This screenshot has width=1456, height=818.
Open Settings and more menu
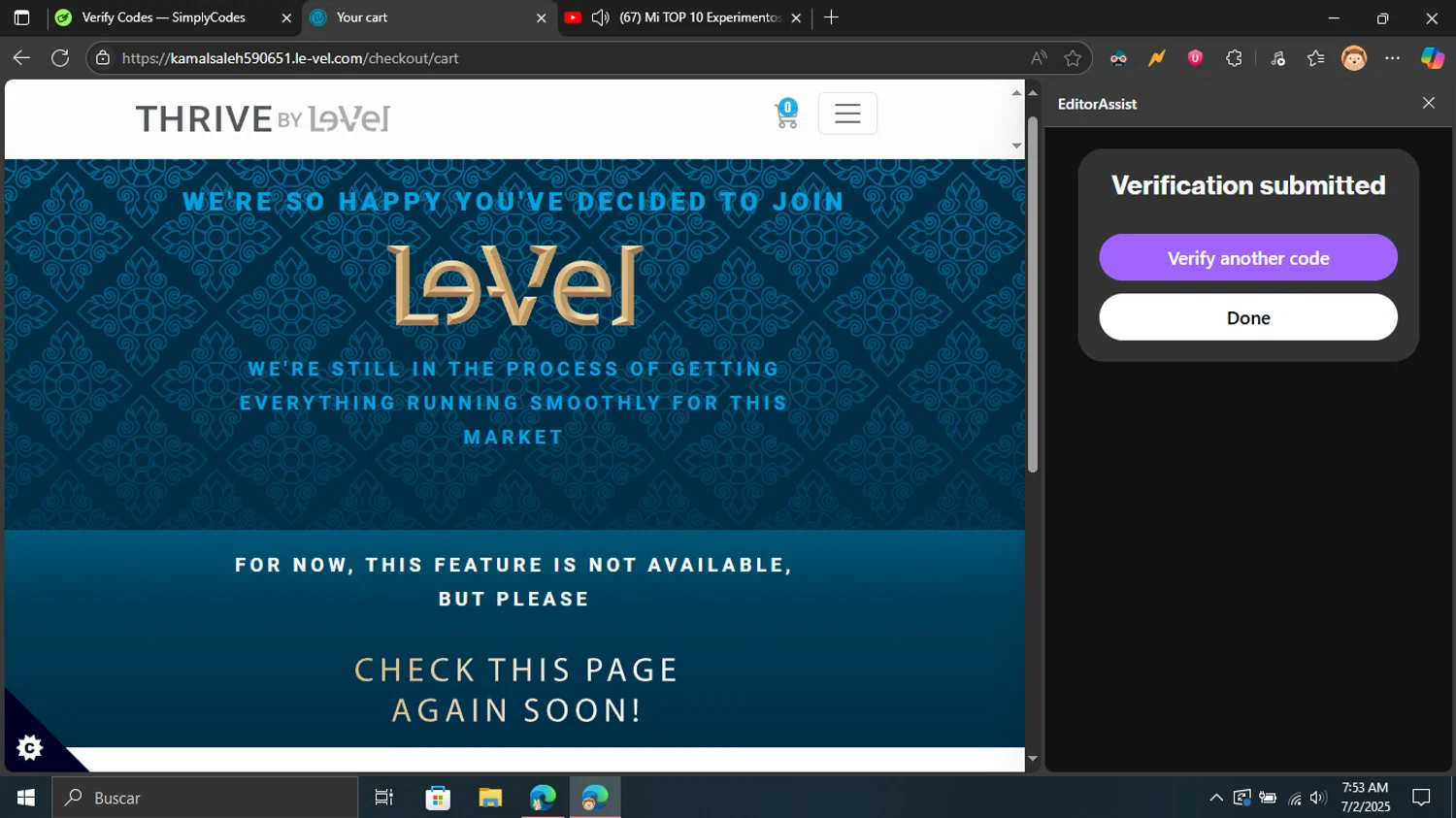tap(1392, 58)
